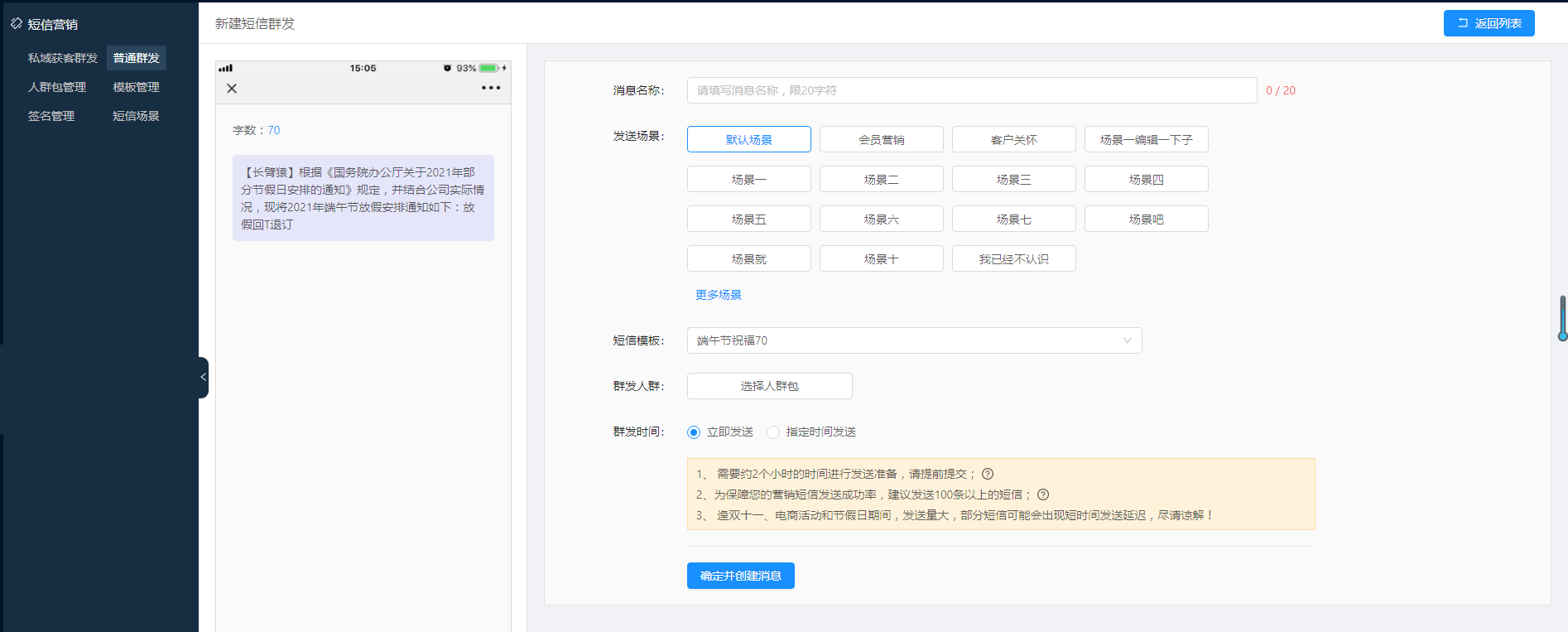Select 我已经不认识 scene button
Screen dimensions: 1568x632
1014,258
